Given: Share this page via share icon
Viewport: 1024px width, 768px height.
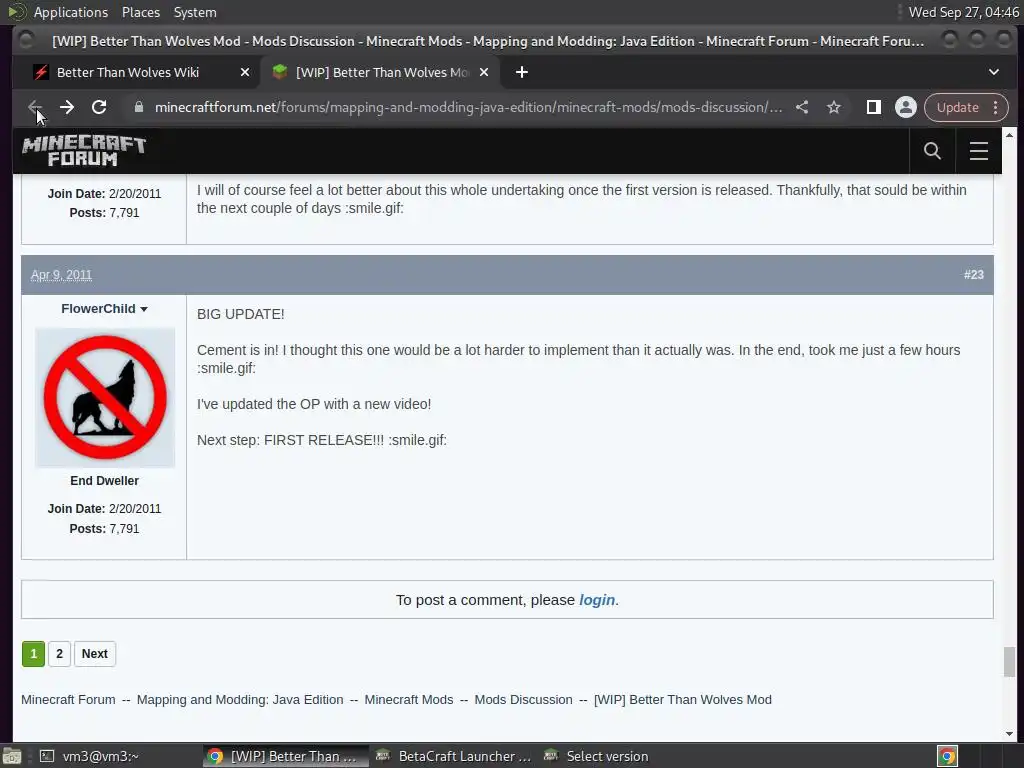Looking at the screenshot, I should pos(802,107).
